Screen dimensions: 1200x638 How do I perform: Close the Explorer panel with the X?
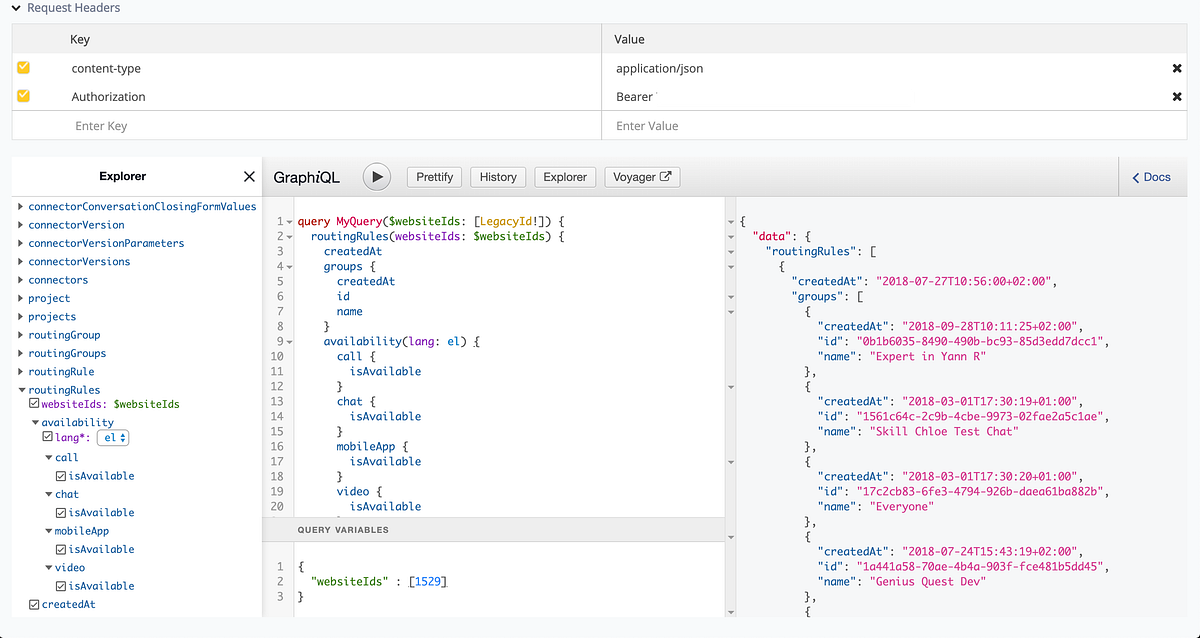pos(249,176)
